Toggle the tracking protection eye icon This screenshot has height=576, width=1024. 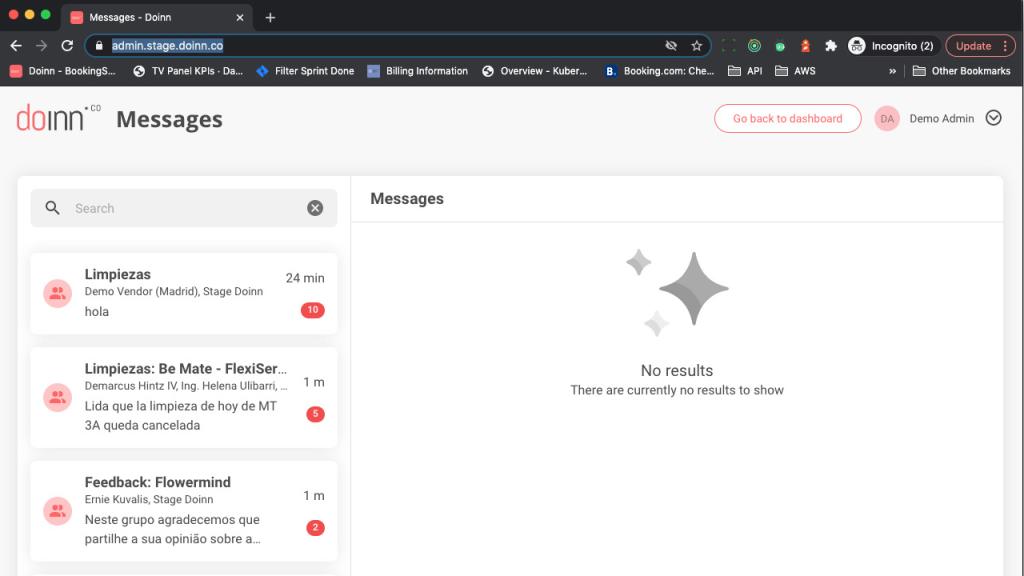[671, 46]
